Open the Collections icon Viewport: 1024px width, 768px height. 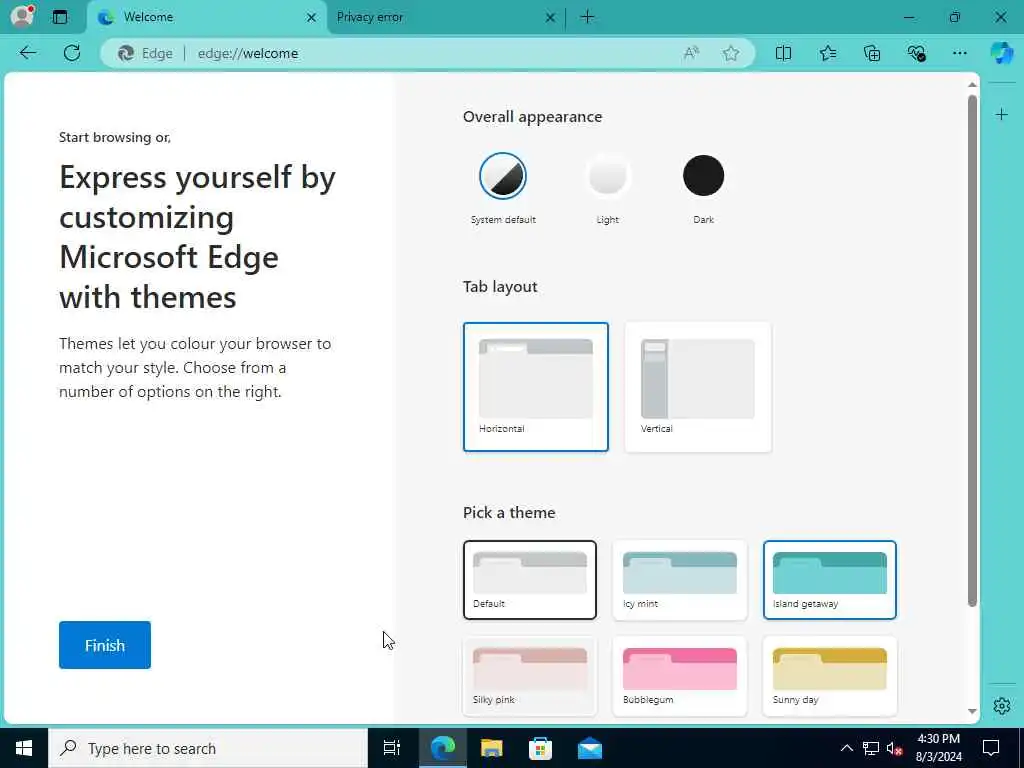(x=872, y=53)
